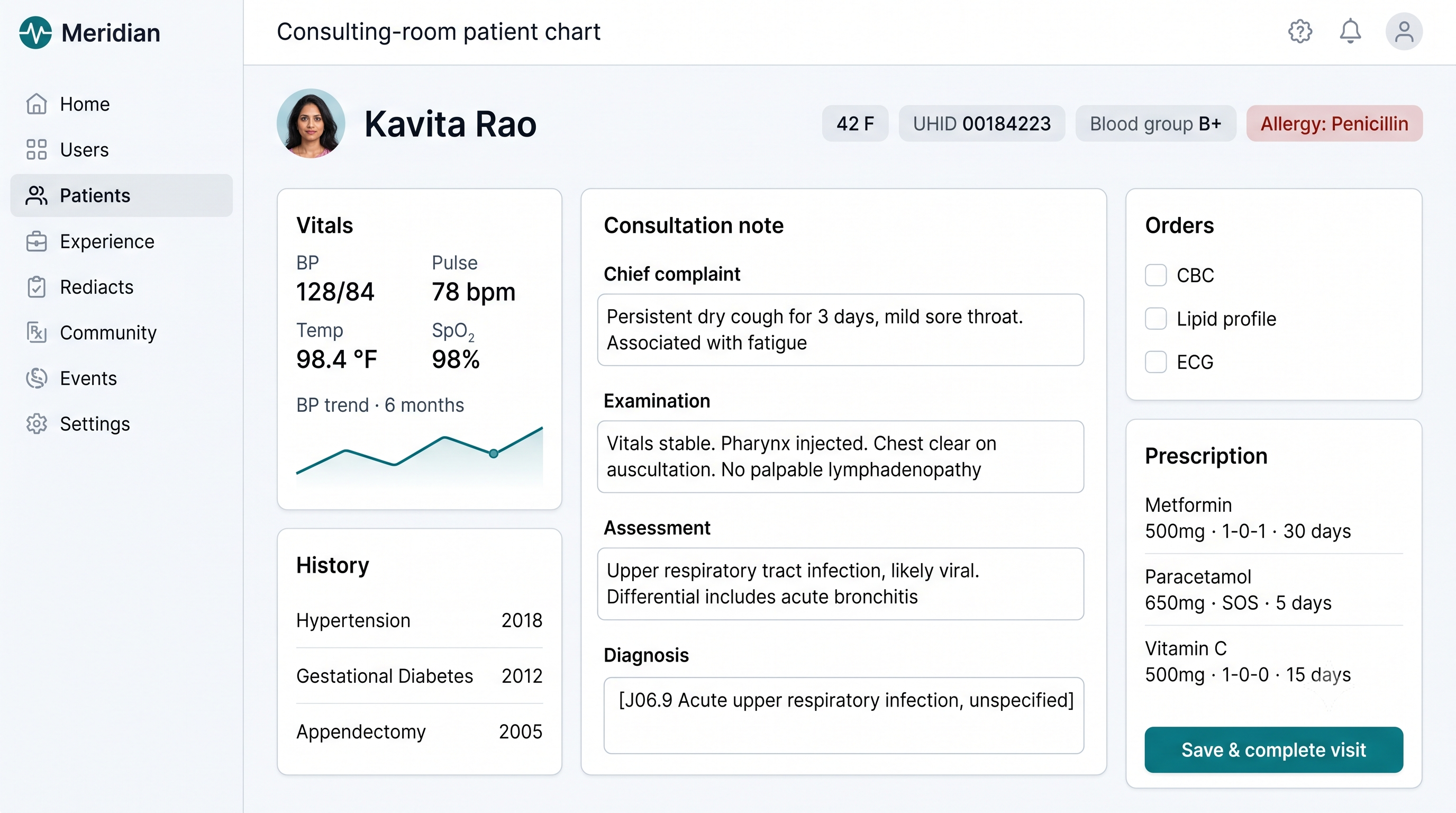This screenshot has width=1456, height=813.
Task: Check the CBC order checkbox
Action: [x=1156, y=275]
